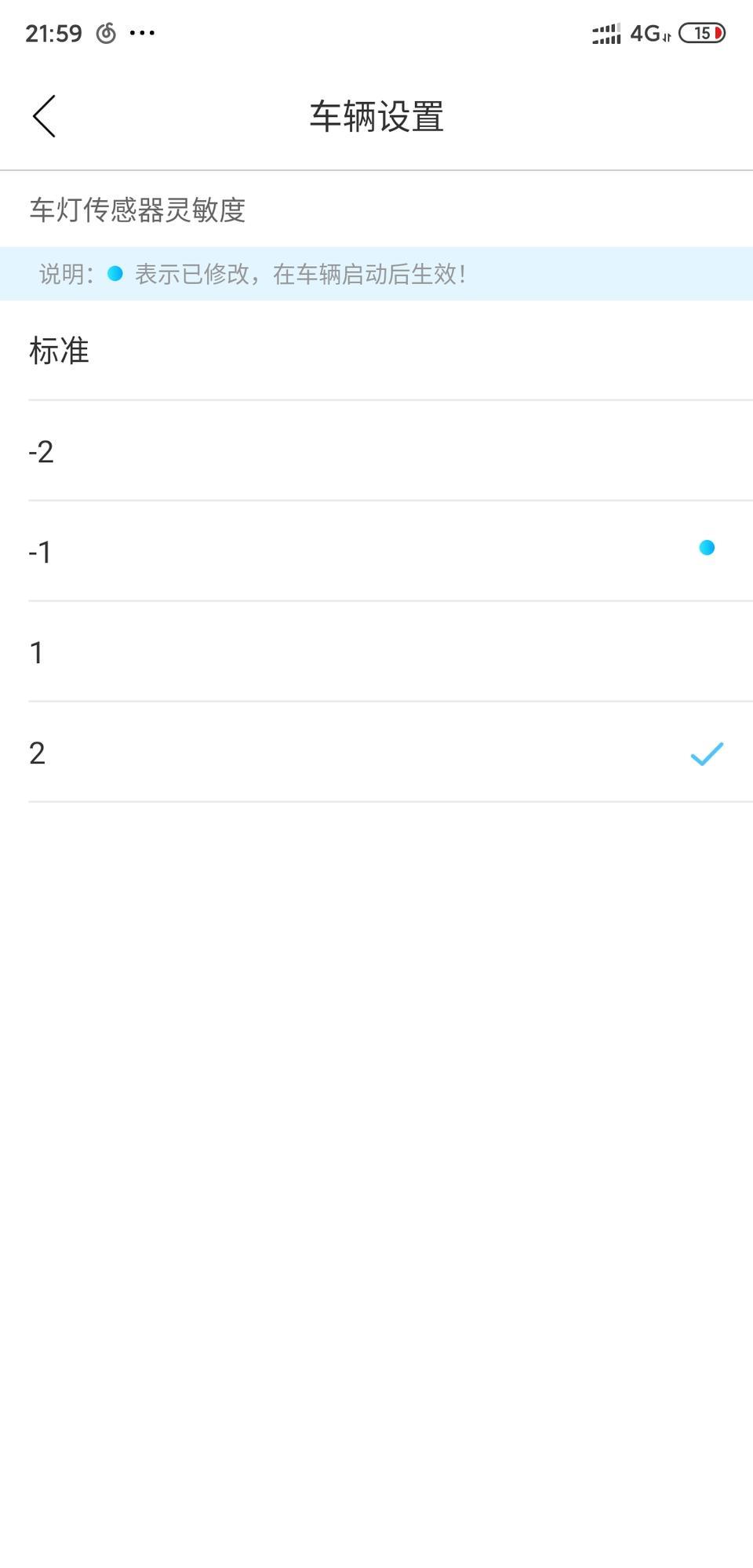Tap the 车辆设置 page title
The image size is (753, 1568).
coord(376,116)
